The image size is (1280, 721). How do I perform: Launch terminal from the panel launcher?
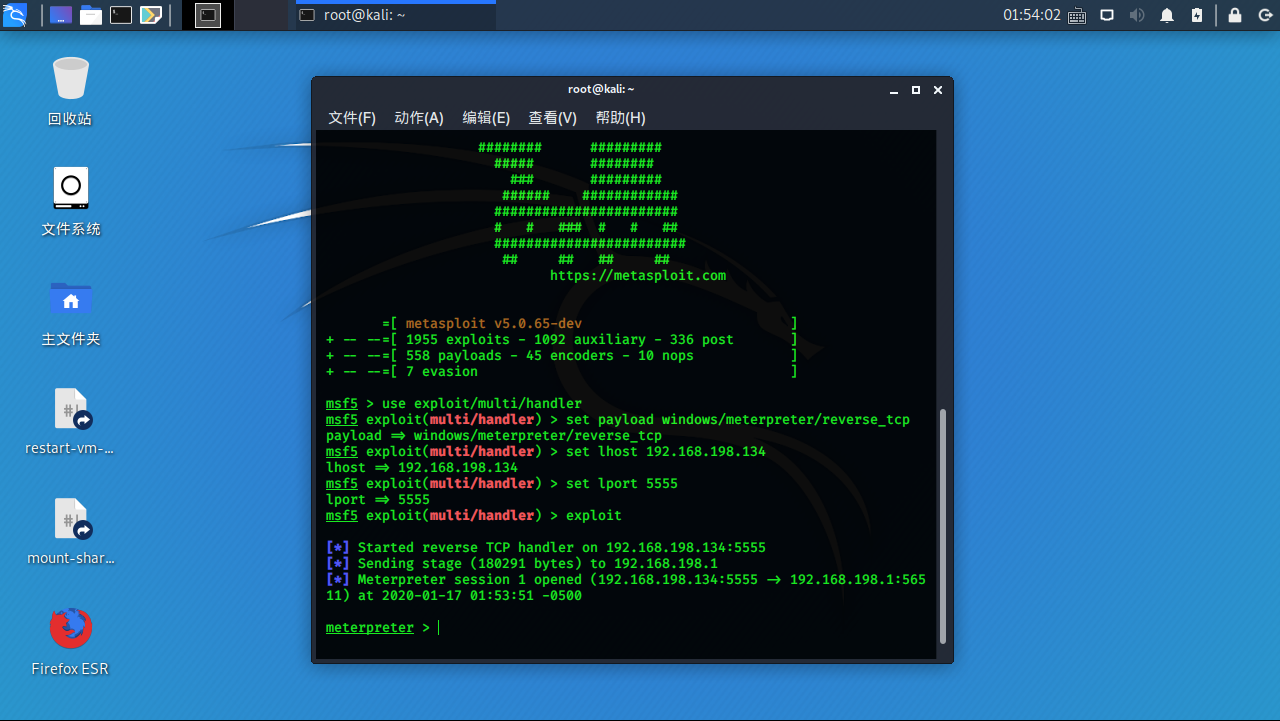[121, 15]
